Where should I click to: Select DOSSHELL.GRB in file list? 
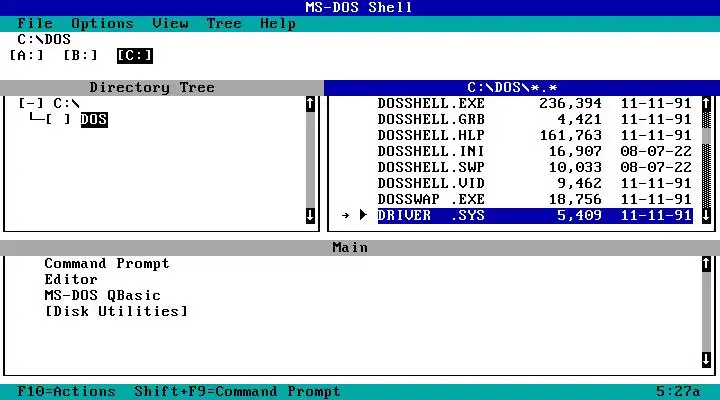535,119
